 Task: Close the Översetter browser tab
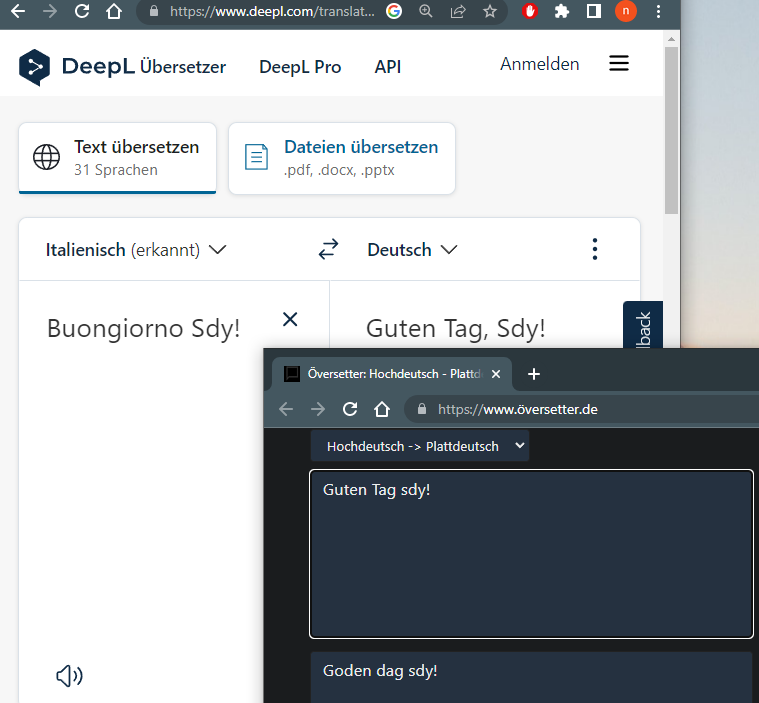tap(496, 374)
